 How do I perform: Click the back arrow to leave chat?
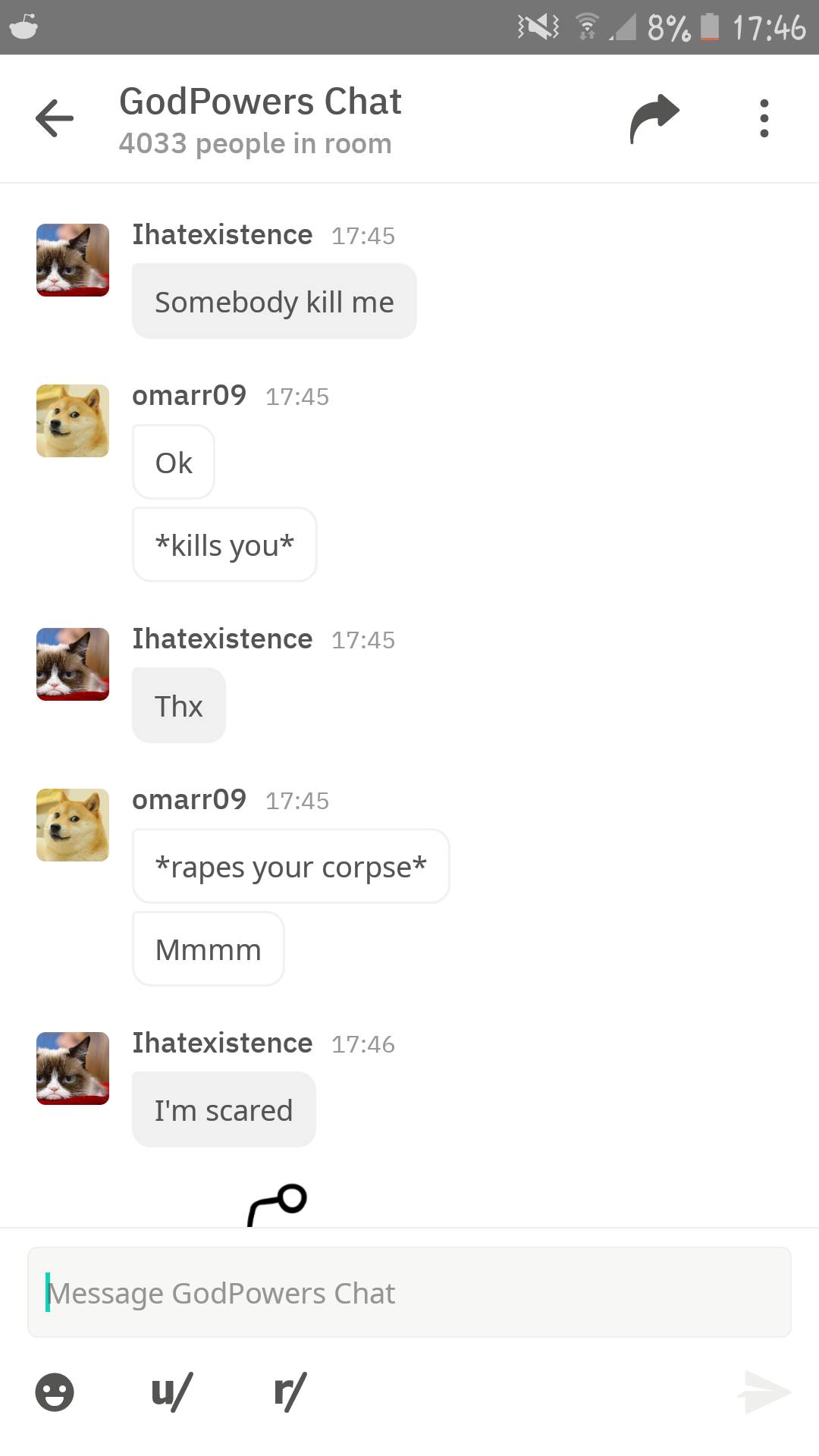pyautogui.click(x=54, y=118)
